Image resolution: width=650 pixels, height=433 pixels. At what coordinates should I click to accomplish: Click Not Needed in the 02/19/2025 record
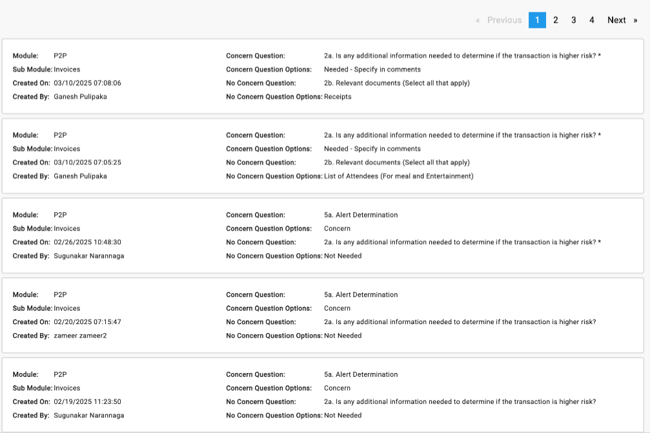click(343, 415)
